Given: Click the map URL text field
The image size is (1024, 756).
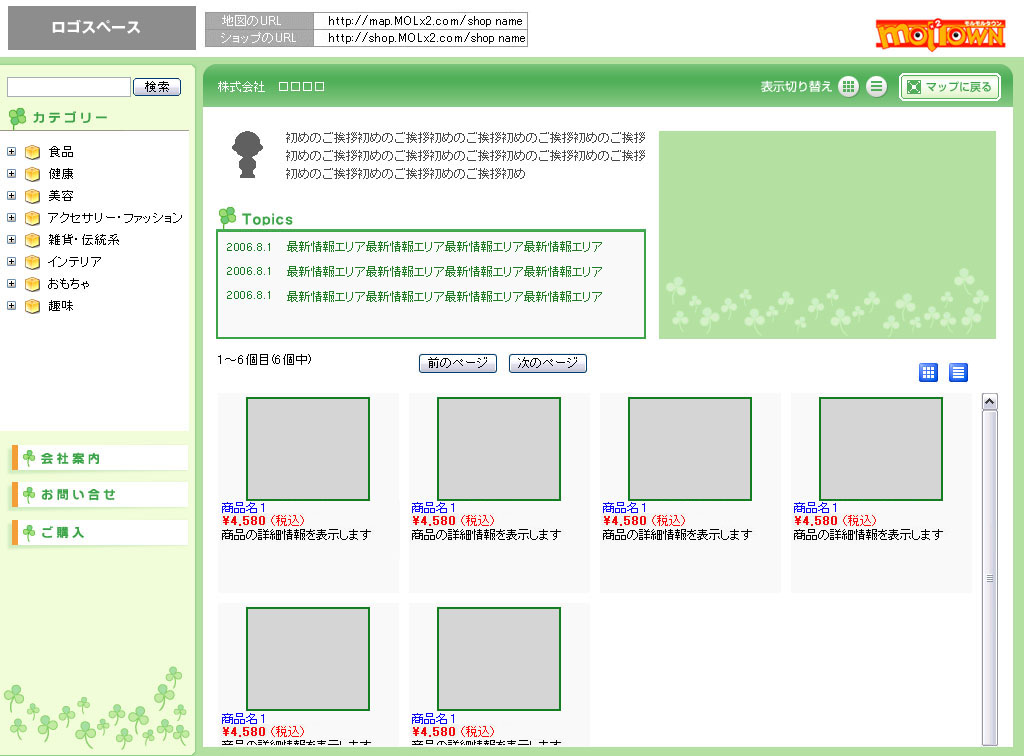Looking at the screenshot, I should click(x=421, y=21).
